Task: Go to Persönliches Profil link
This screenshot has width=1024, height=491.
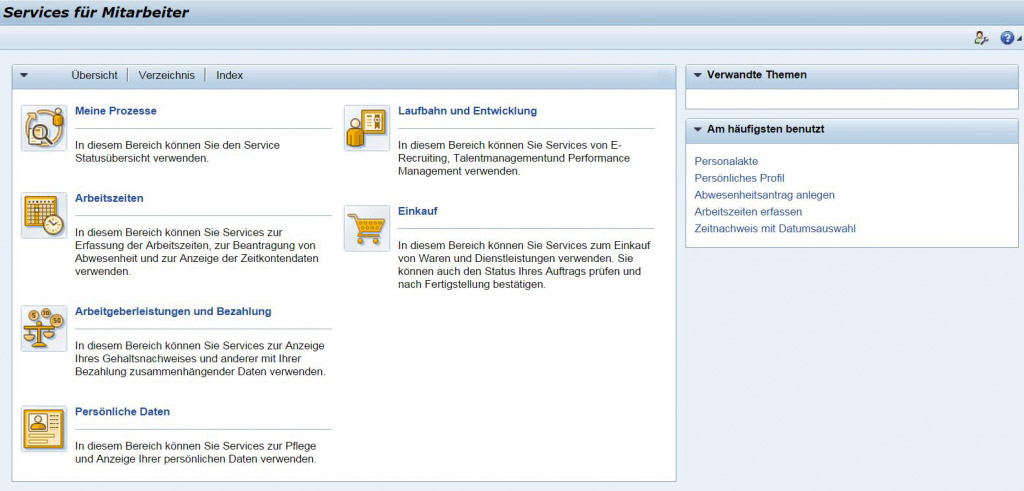Action: tap(739, 178)
